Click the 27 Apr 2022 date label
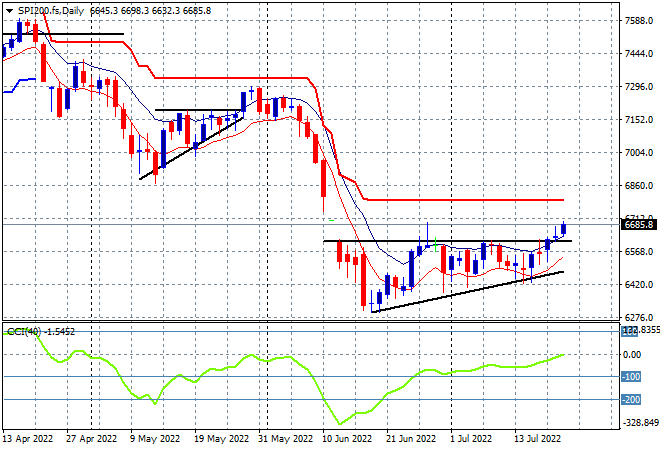This screenshot has width=660, height=450. [91, 439]
